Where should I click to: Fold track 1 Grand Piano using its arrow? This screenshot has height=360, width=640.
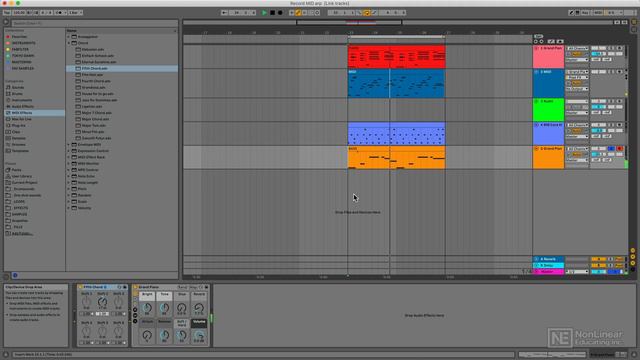tap(536, 49)
